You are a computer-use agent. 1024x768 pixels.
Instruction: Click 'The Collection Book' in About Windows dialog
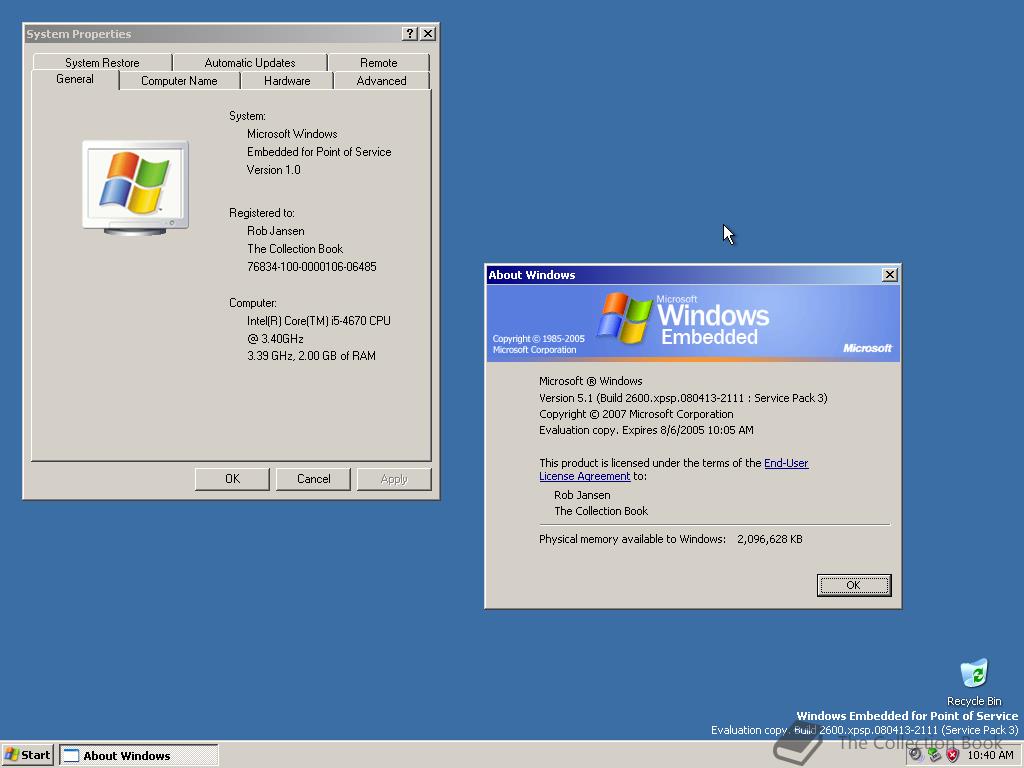pos(601,511)
